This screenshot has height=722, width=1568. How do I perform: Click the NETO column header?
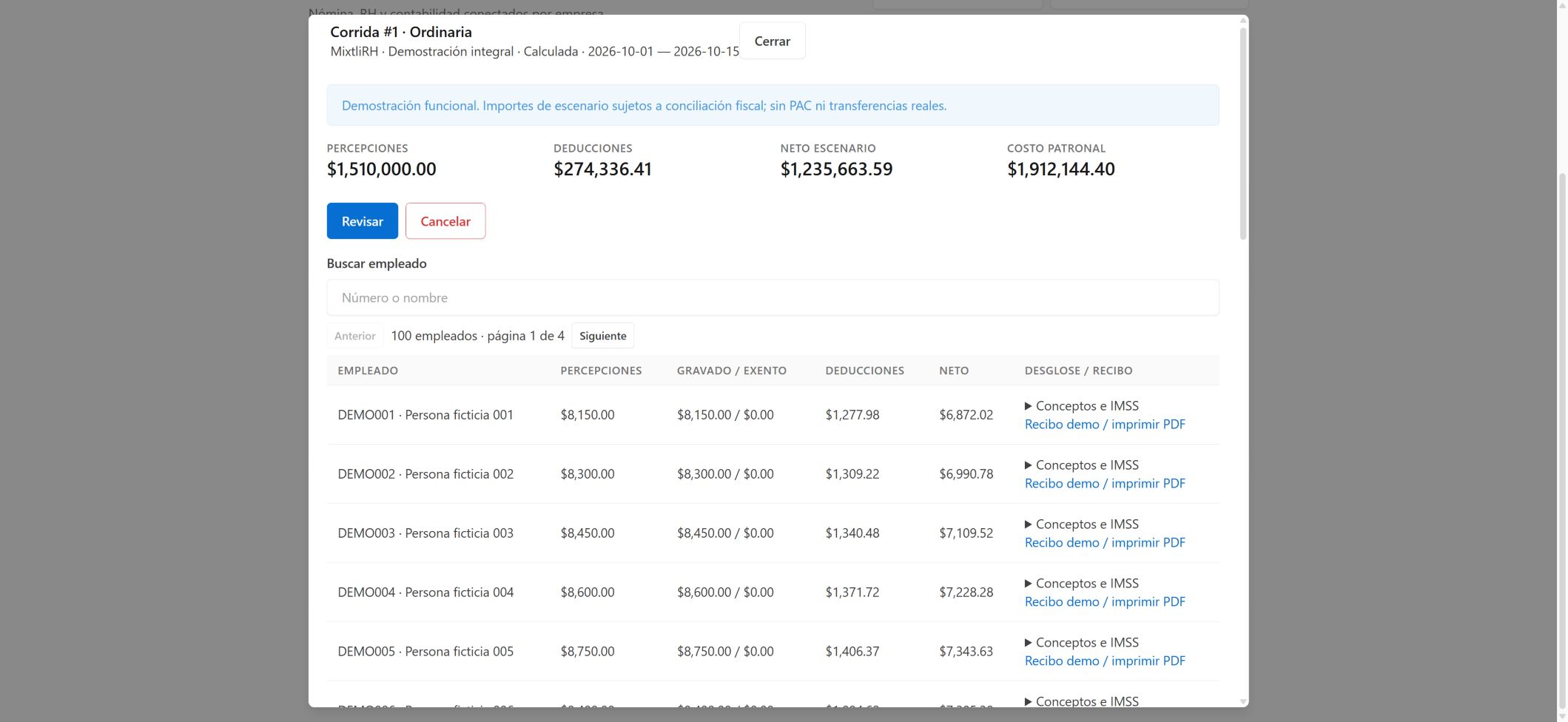(x=954, y=371)
